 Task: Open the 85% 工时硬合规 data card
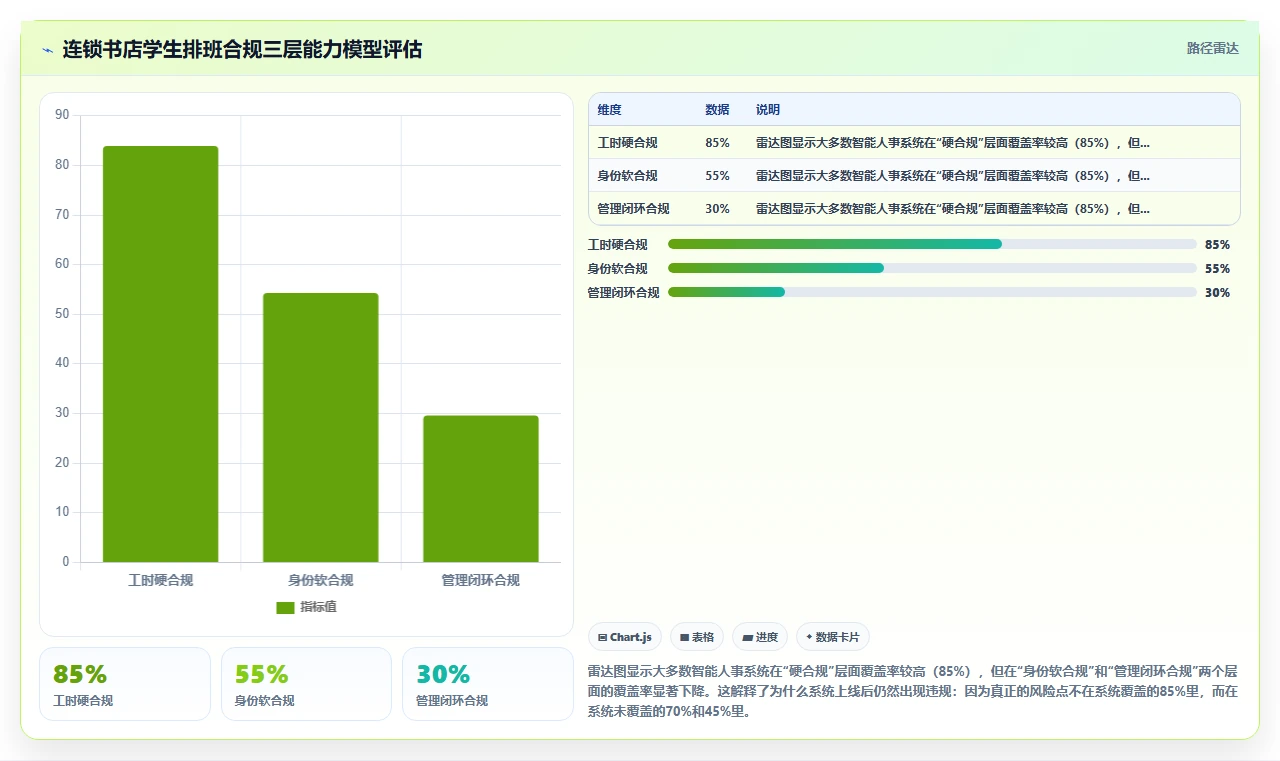tap(125, 684)
